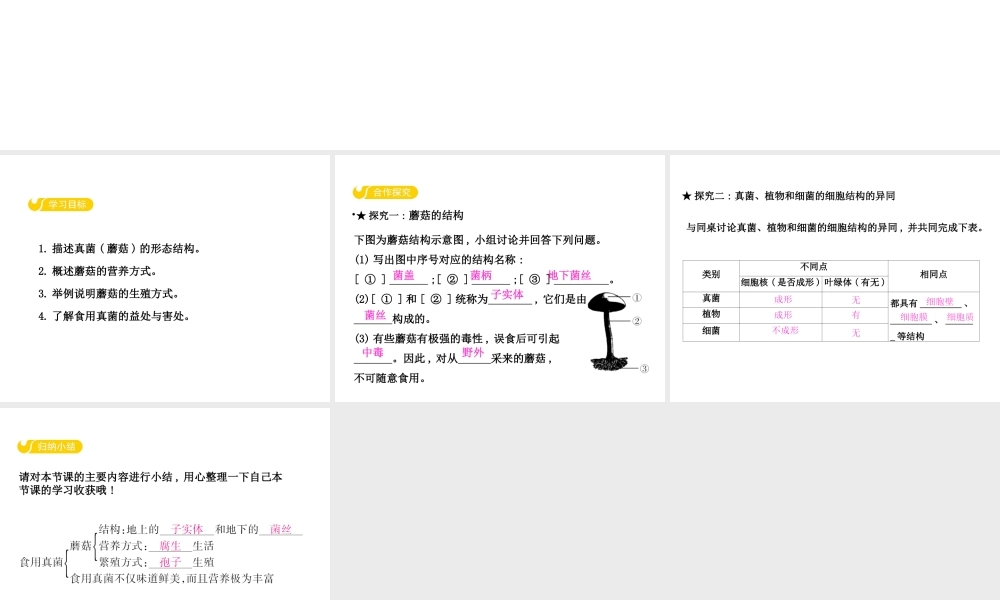Click pink 子实体 in question (2)
Image resolution: width=1000 pixels, height=600 pixels.
coord(507,295)
